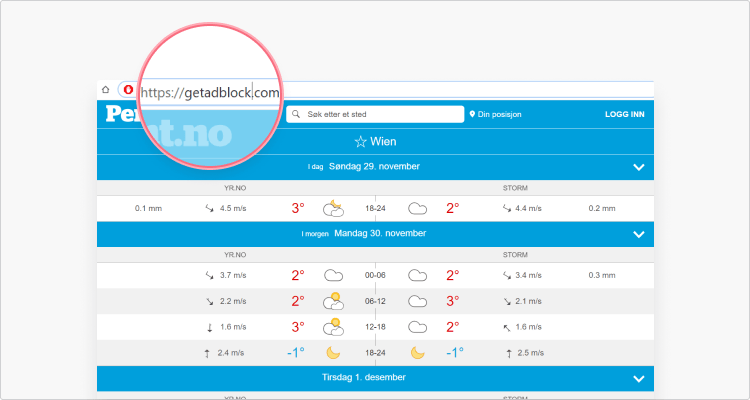Click YR.NO label under Søndag
The width and height of the screenshot is (750, 400).
pyautogui.click(x=235, y=188)
